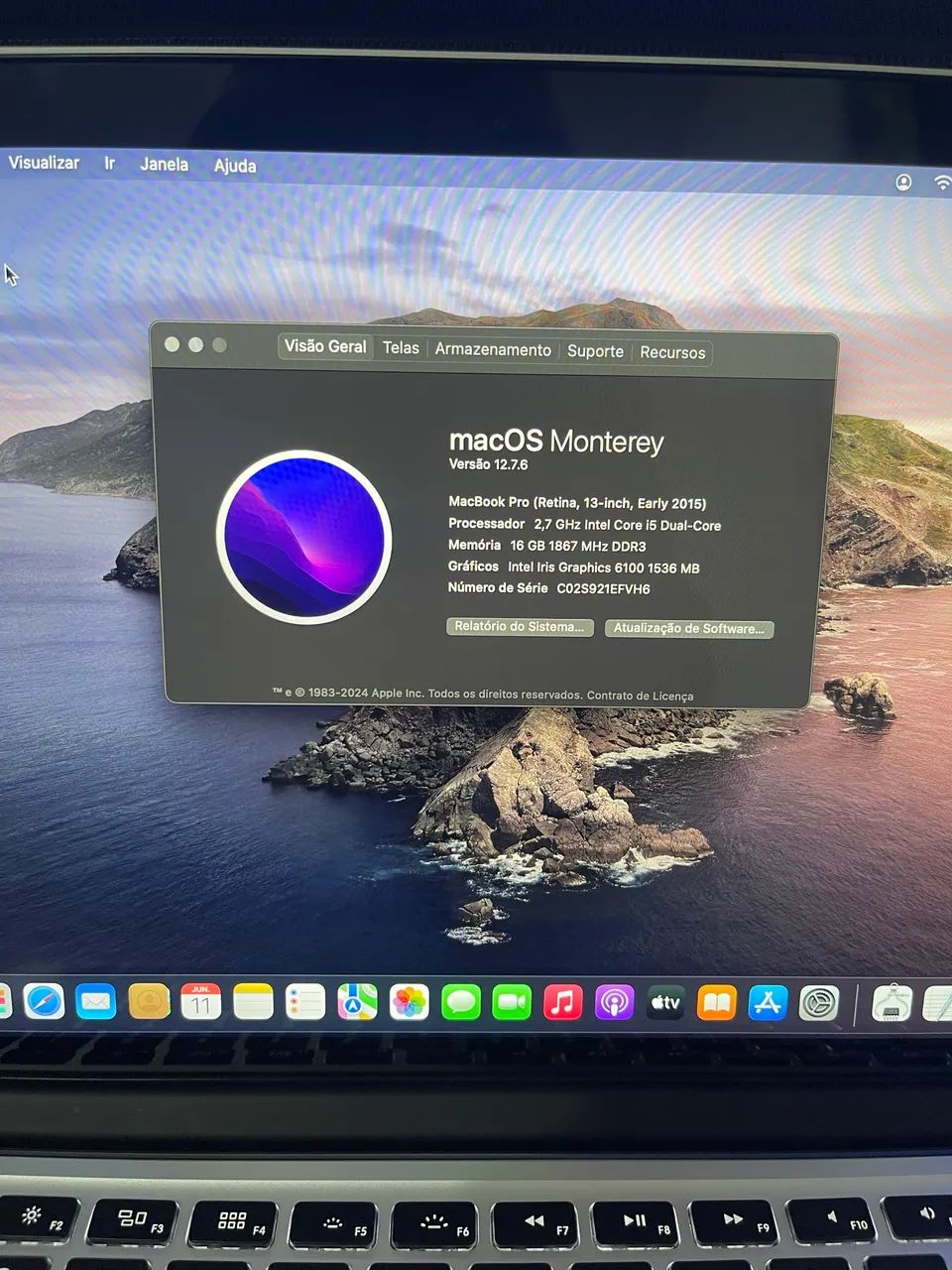This screenshot has height=1270, width=952.
Task: Open the Contrato de Licença link
Action: pyautogui.click(x=640, y=696)
